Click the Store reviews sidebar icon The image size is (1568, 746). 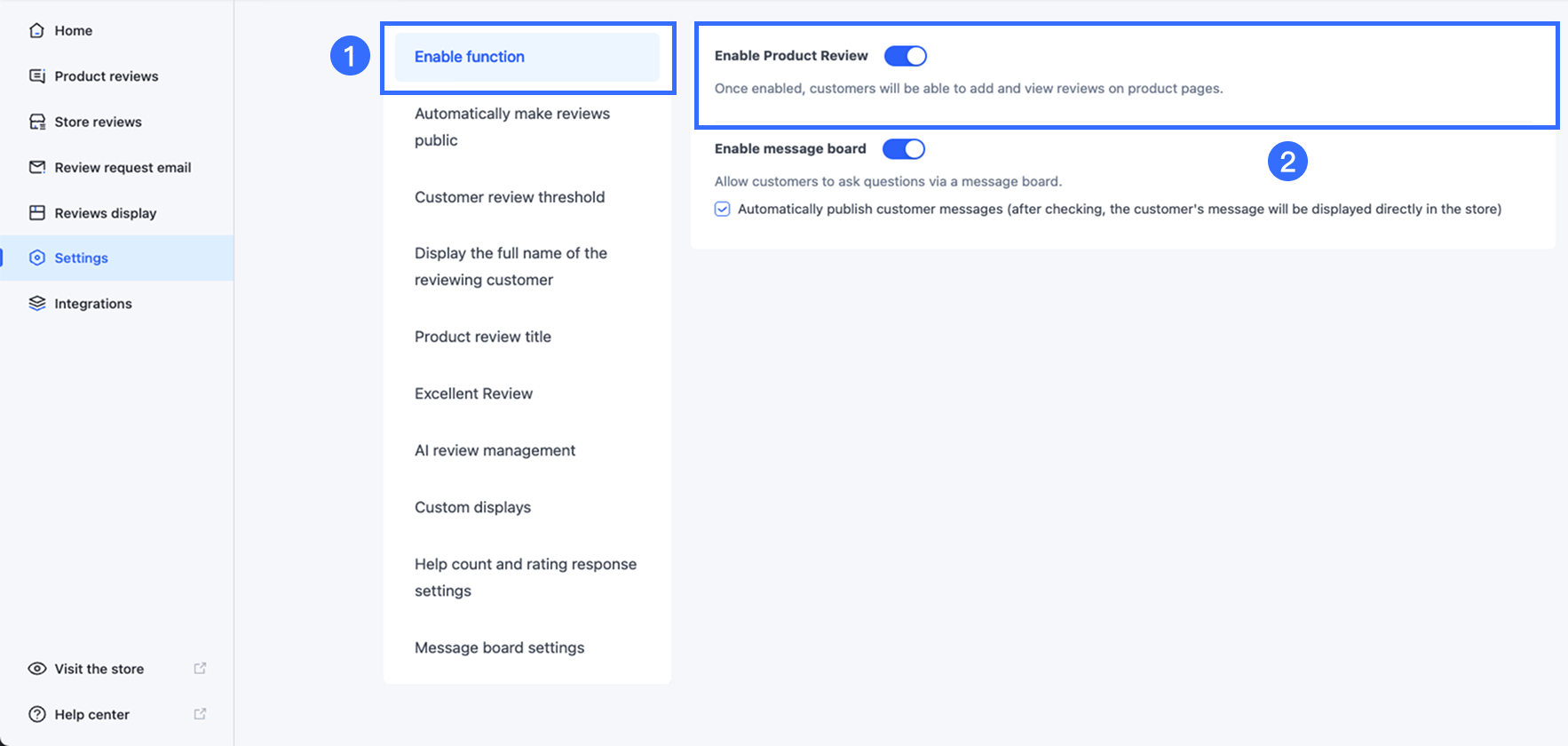coord(36,122)
